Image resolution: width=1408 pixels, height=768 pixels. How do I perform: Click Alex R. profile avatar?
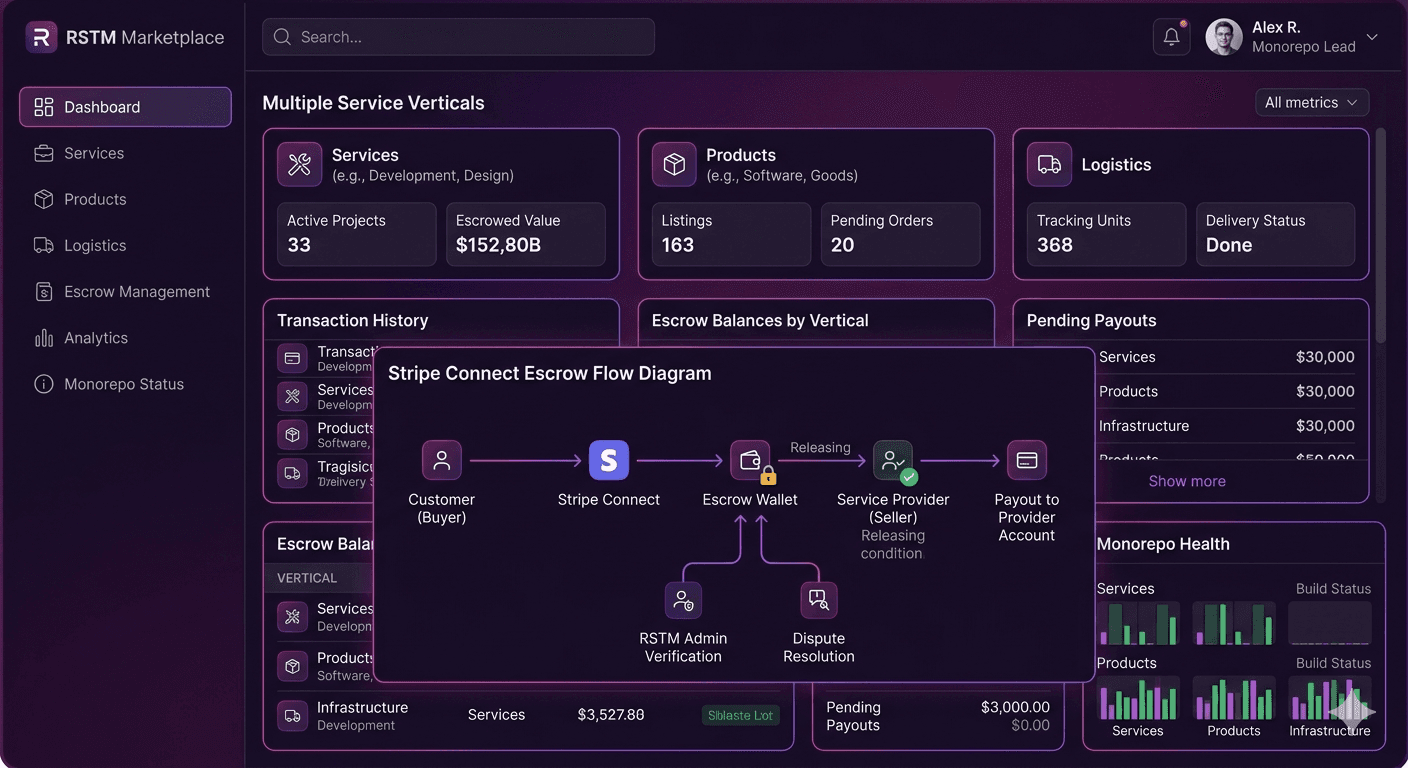point(1224,37)
